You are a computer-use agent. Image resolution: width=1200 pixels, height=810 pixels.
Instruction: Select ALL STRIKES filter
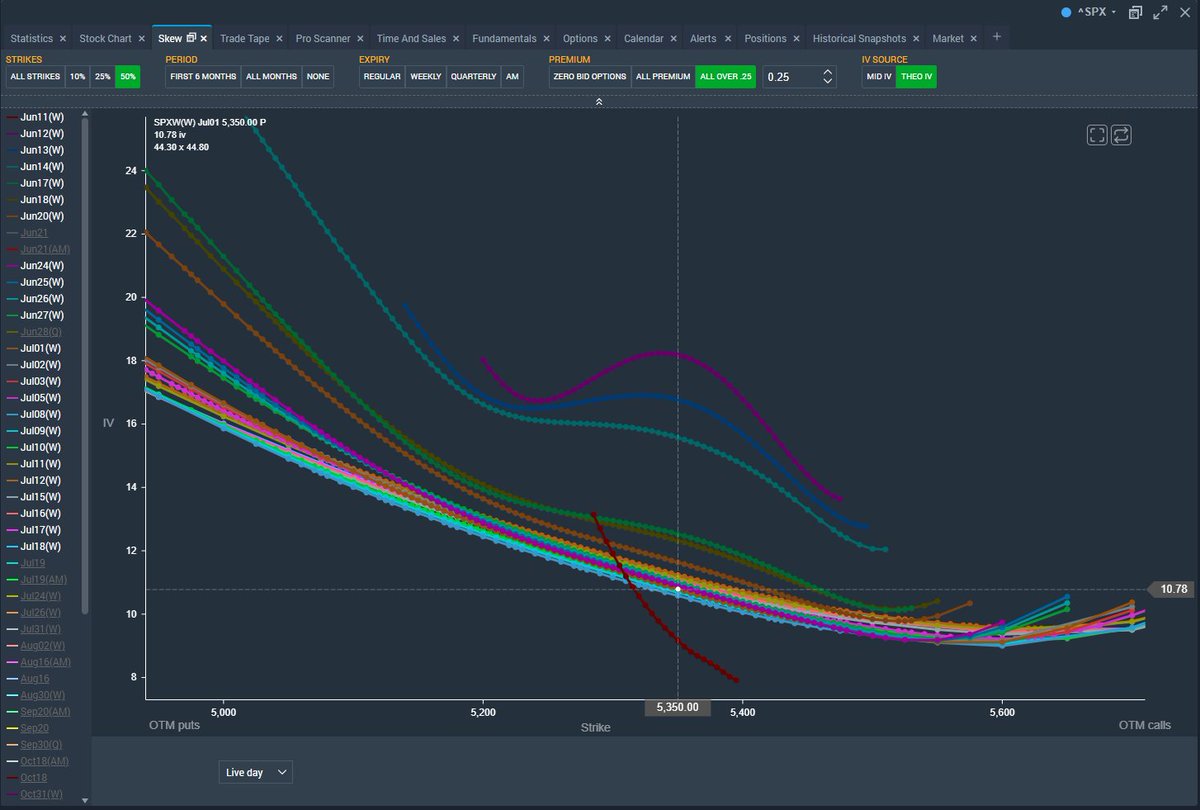click(x=35, y=77)
